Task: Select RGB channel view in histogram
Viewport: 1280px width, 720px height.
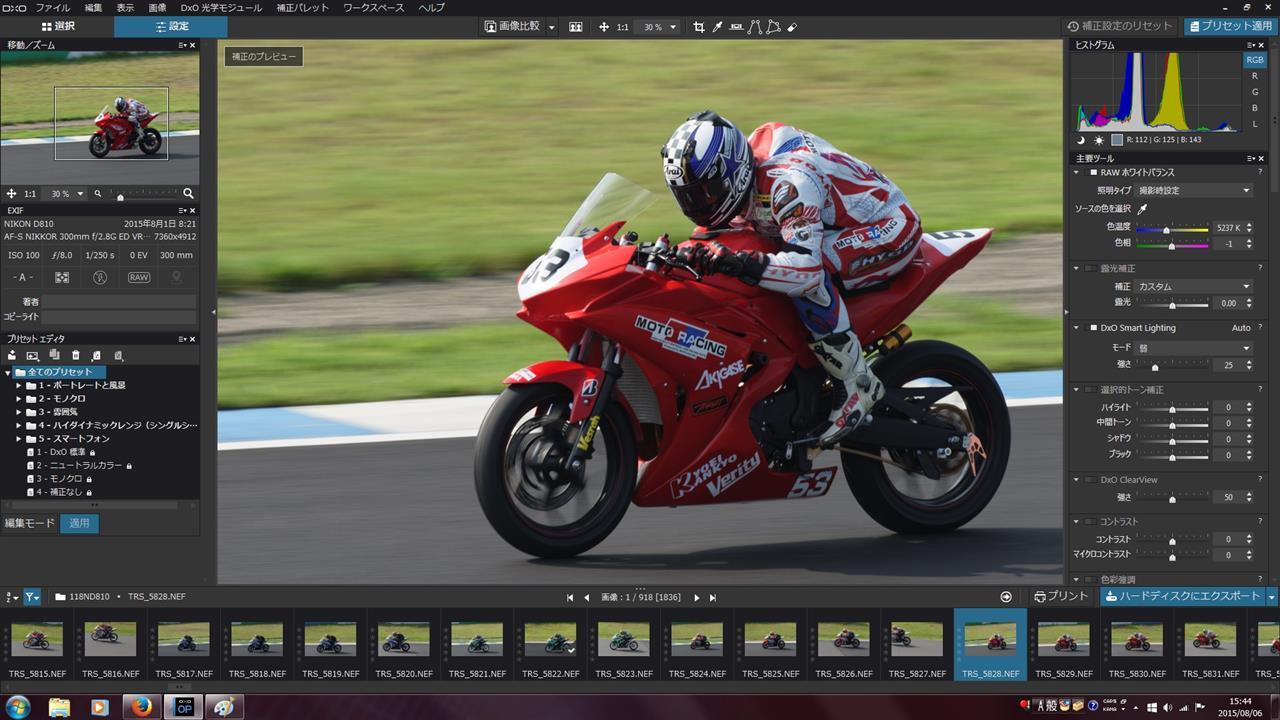Action: pyautogui.click(x=1255, y=60)
